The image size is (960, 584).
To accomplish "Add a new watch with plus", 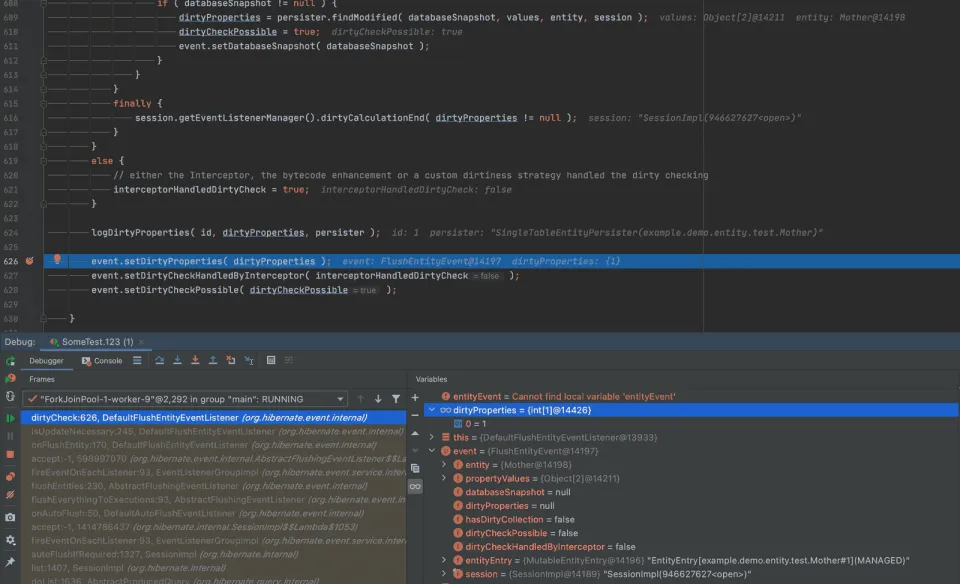I will pyautogui.click(x=415, y=398).
